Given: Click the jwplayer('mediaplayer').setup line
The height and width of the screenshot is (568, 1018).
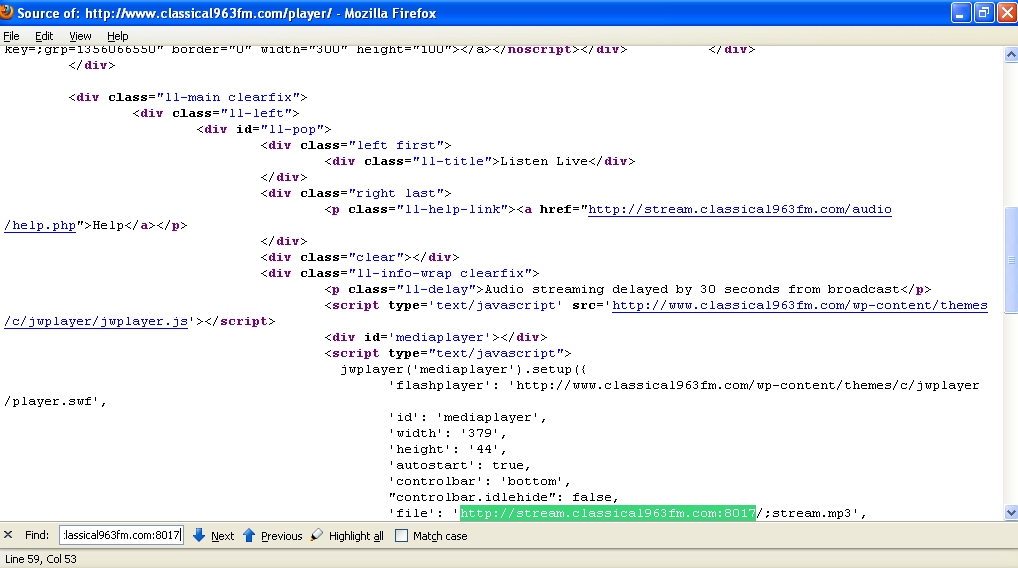Looking at the screenshot, I should tap(464, 369).
